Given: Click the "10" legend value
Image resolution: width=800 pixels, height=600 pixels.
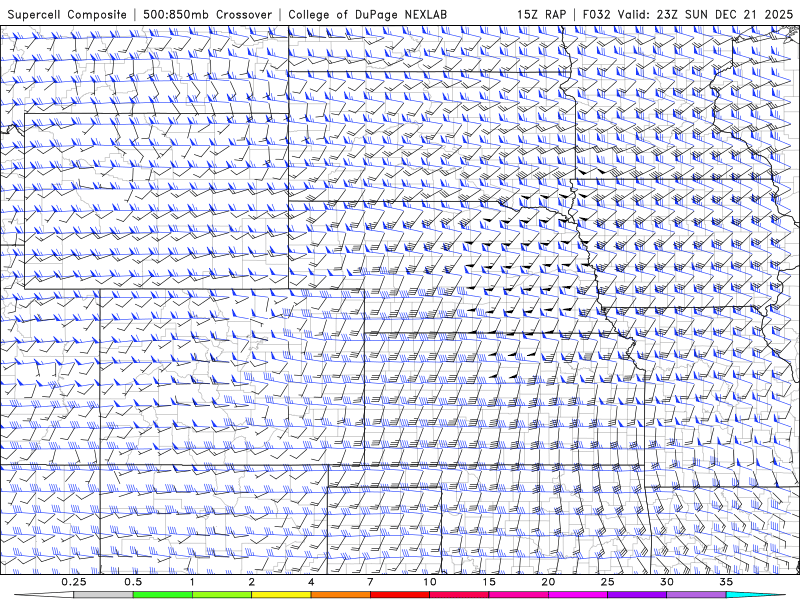Looking at the screenshot, I should (430, 582).
